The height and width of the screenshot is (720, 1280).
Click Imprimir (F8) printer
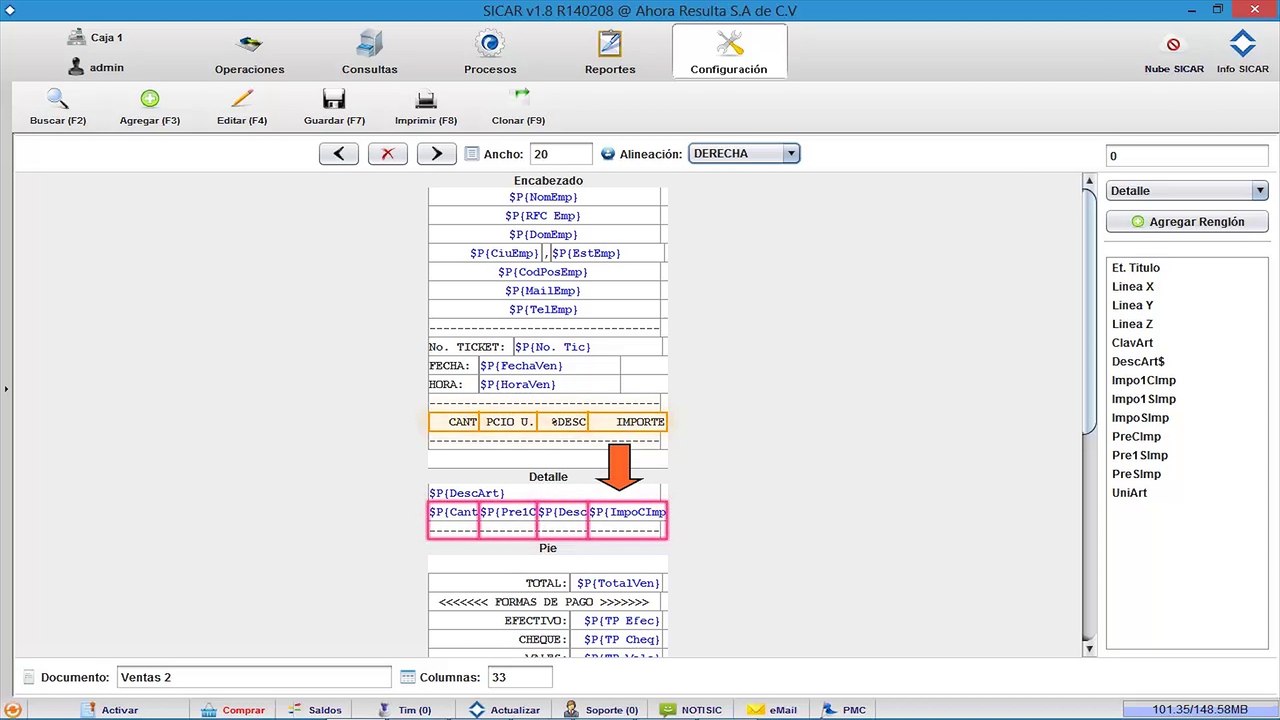[426, 108]
